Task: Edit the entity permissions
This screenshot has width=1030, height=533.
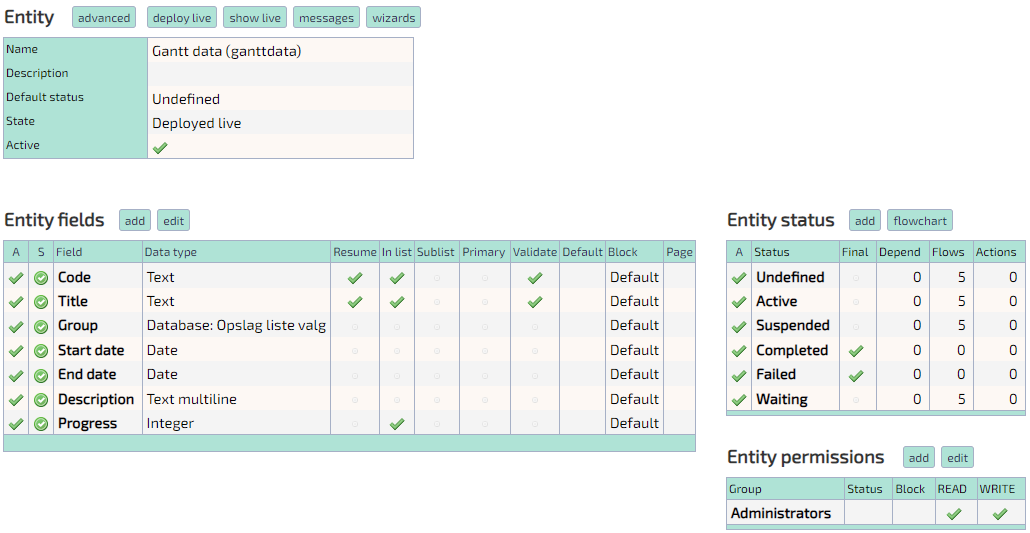Action: pyautogui.click(x=957, y=458)
